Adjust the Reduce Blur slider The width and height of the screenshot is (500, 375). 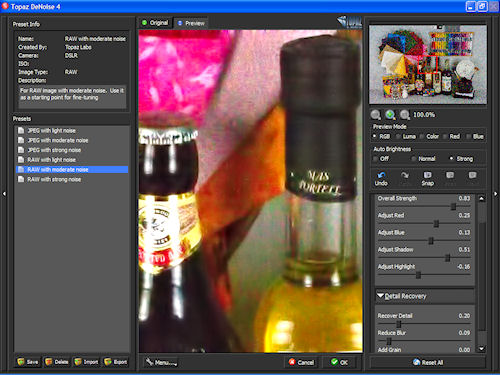click(x=389, y=341)
